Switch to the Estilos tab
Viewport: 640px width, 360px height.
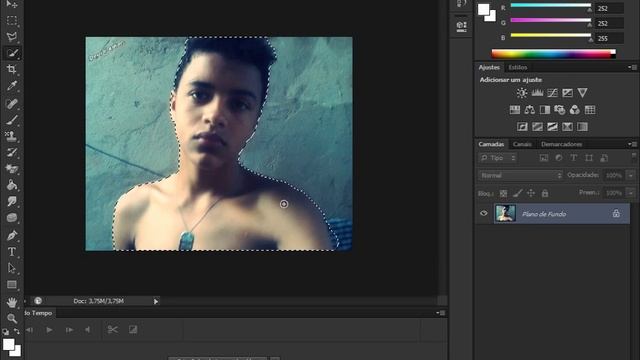[518, 67]
